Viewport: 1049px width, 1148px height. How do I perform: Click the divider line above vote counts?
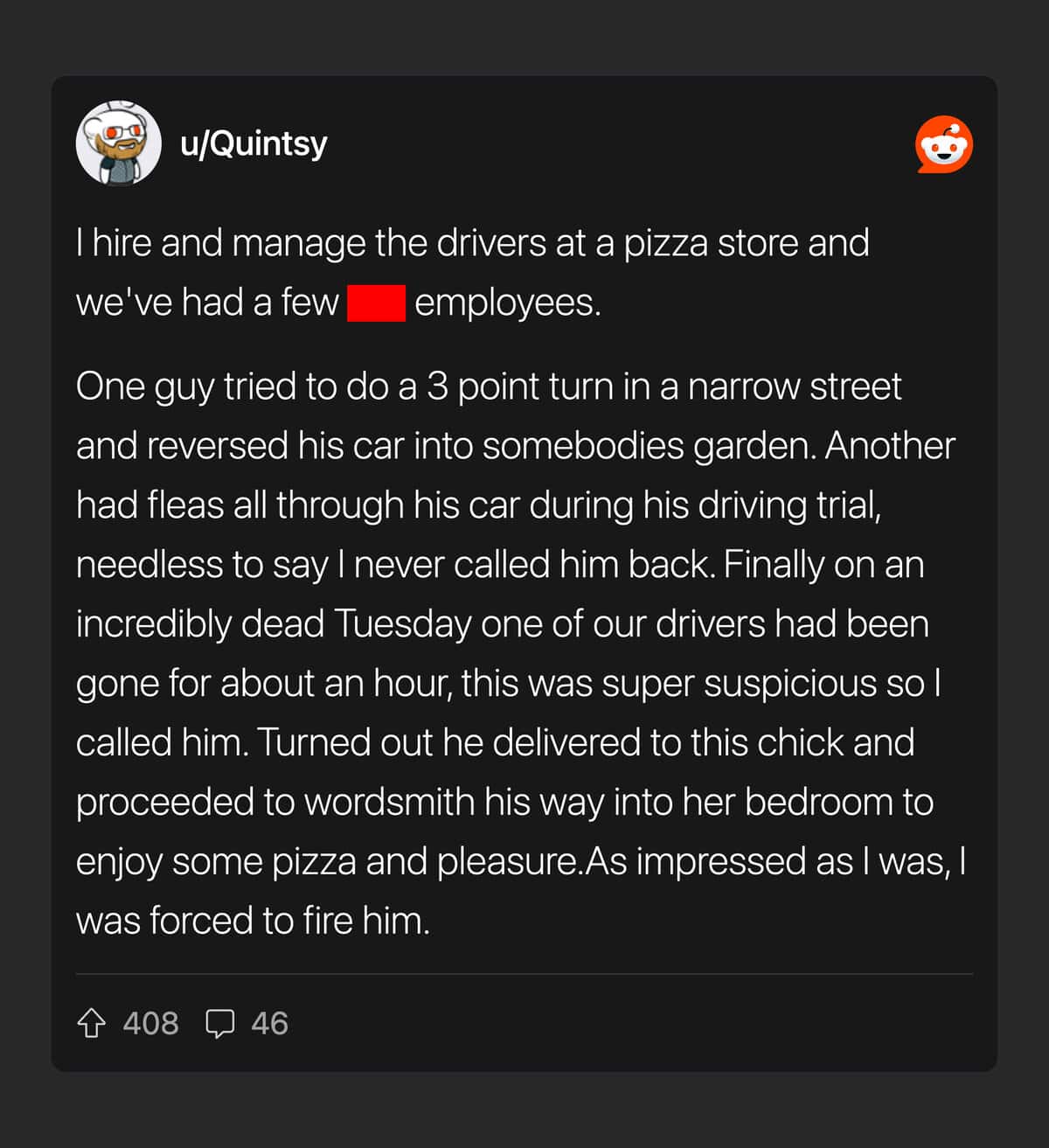524,974
